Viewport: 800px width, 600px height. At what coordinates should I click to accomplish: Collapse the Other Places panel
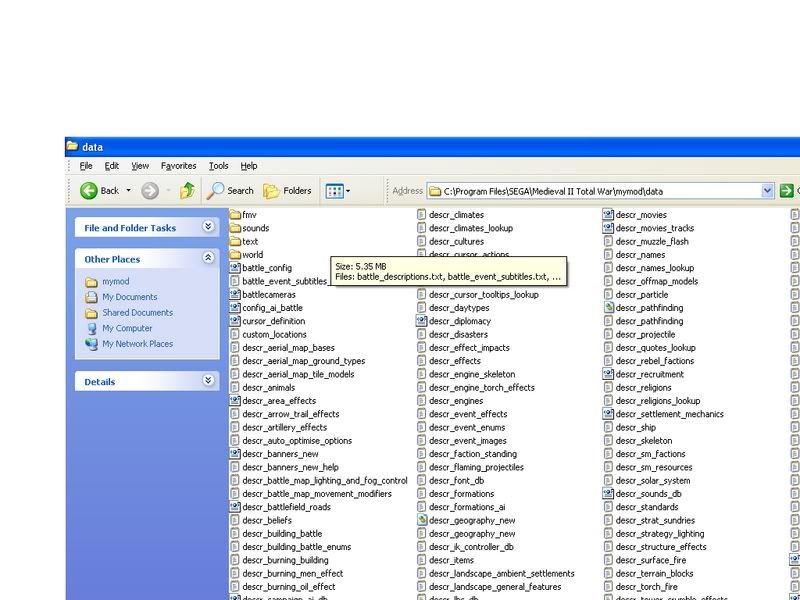click(208, 258)
